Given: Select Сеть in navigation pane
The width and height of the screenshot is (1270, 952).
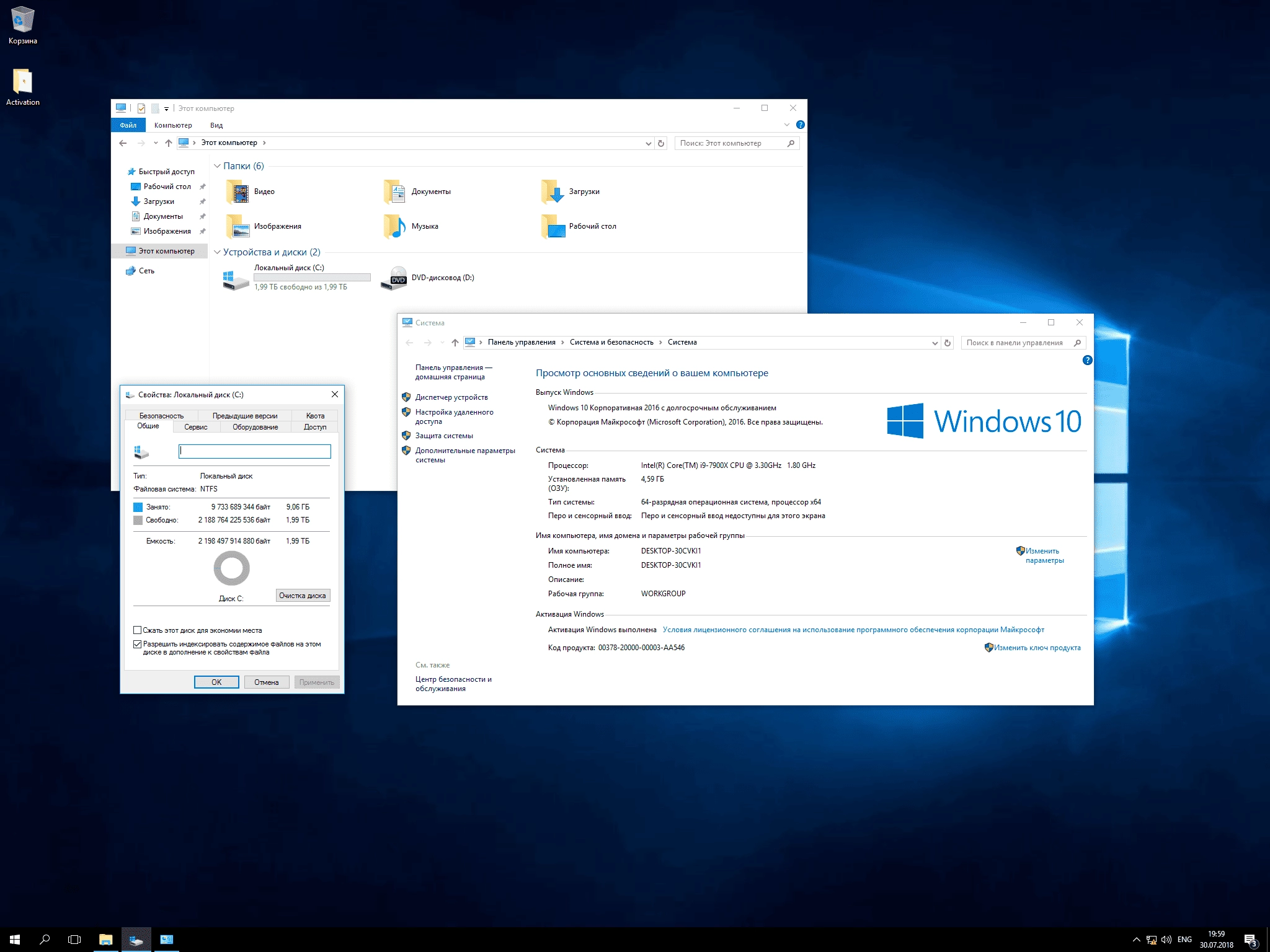Looking at the screenshot, I should pyautogui.click(x=146, y=271).
